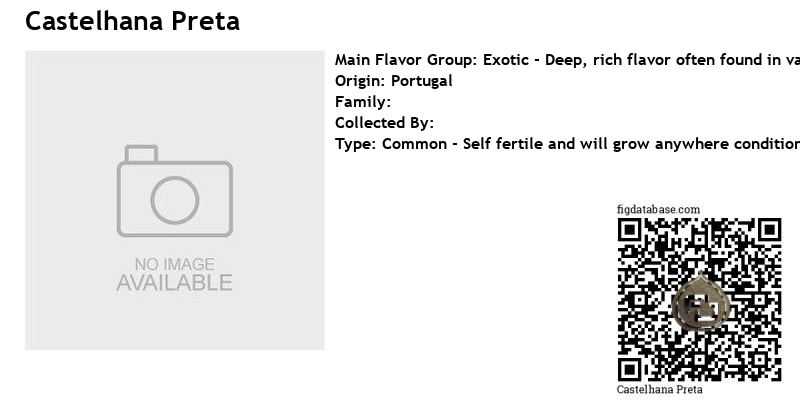Click the fig logo inside the QR code
The height and width of the screenshot is (400, 800).
pos(701,303)
